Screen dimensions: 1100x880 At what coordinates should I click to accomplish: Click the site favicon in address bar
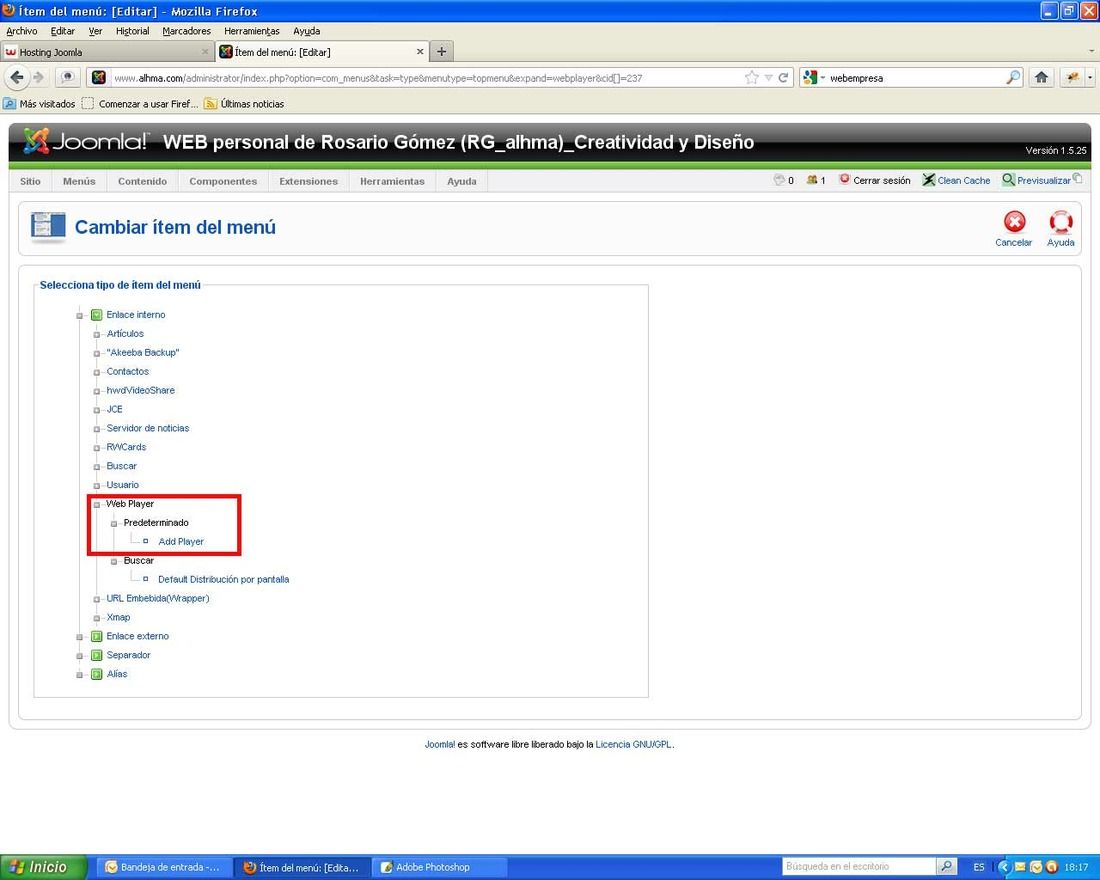99,78
